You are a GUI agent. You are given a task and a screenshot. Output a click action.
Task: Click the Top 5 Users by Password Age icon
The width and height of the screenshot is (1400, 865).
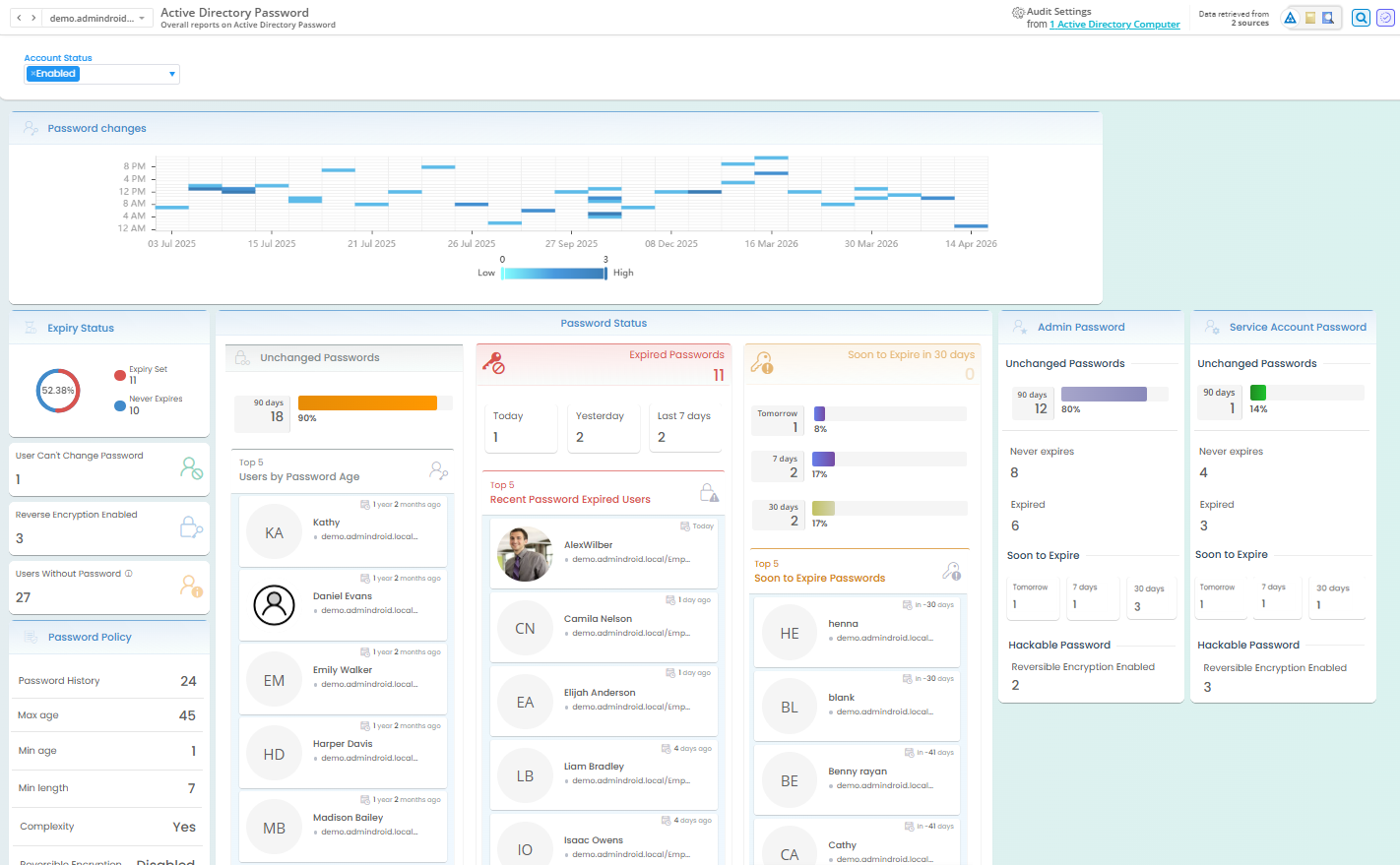(x=439, y=470)
